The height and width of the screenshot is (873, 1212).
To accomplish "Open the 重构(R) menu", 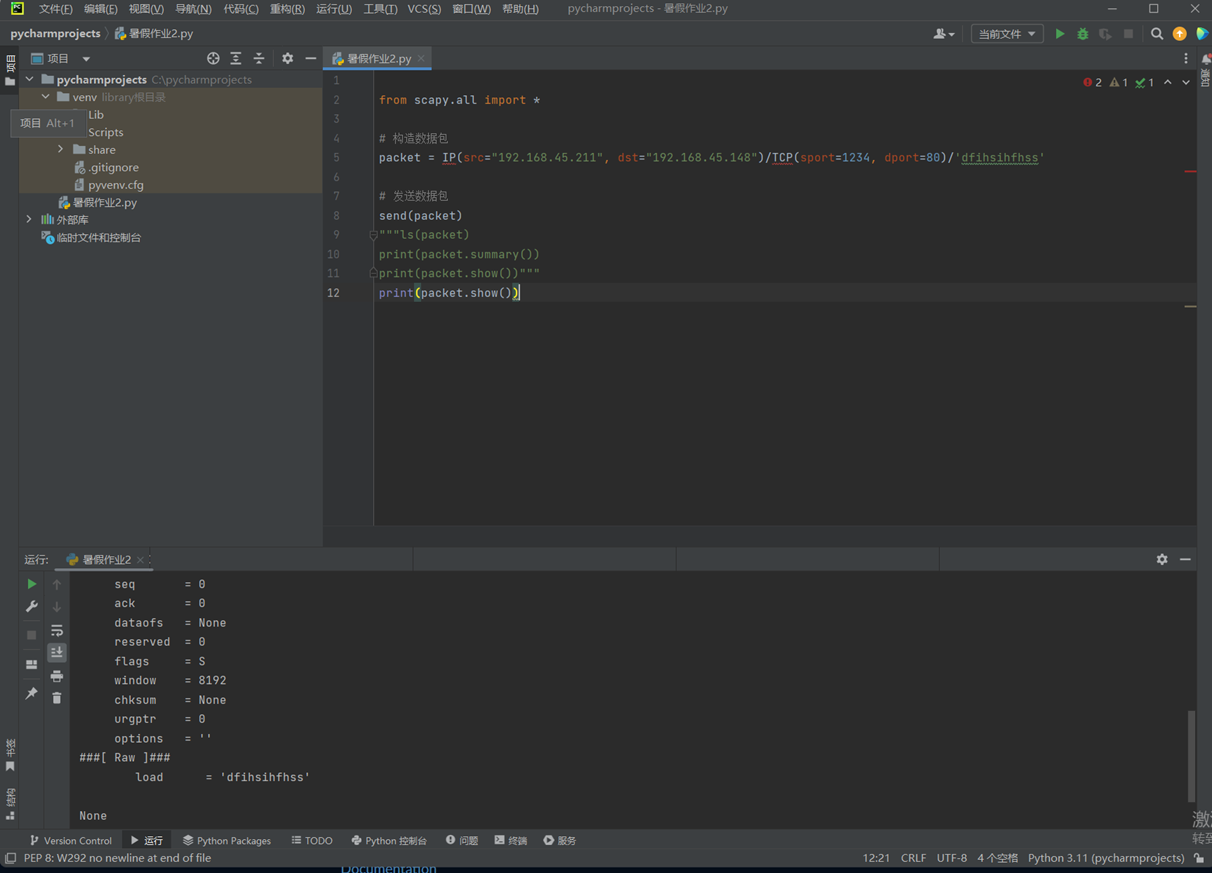I will click(x=287, y=9).
